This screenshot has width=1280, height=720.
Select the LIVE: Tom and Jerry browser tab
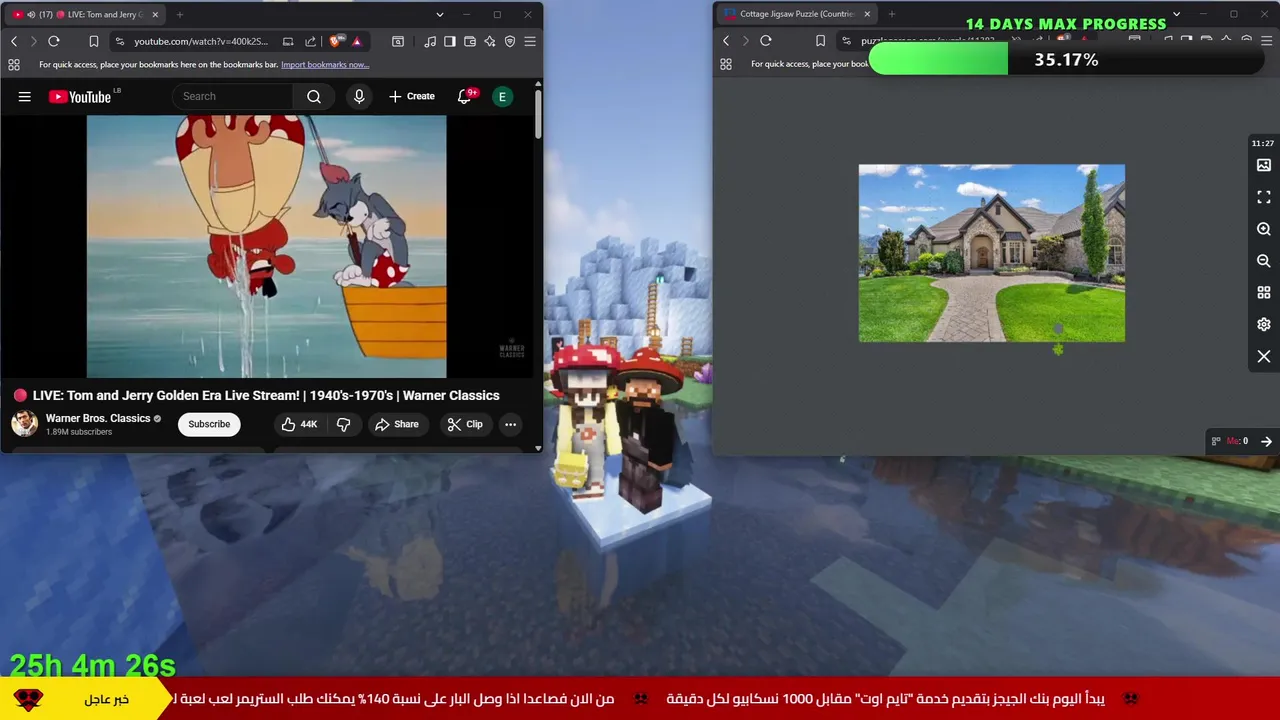pos(86,14)
